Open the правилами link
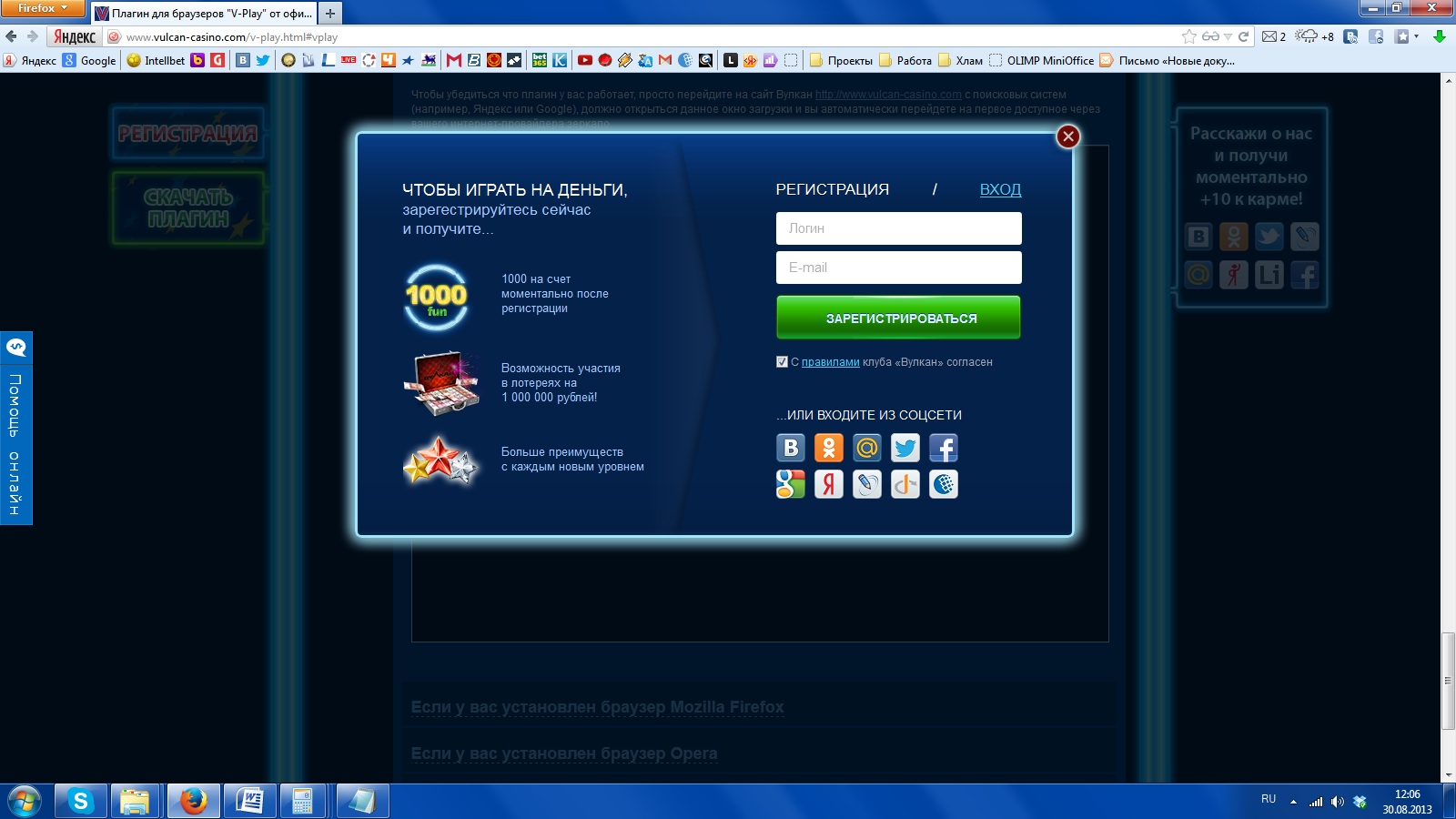The image size is (1456, 819). 830,362
